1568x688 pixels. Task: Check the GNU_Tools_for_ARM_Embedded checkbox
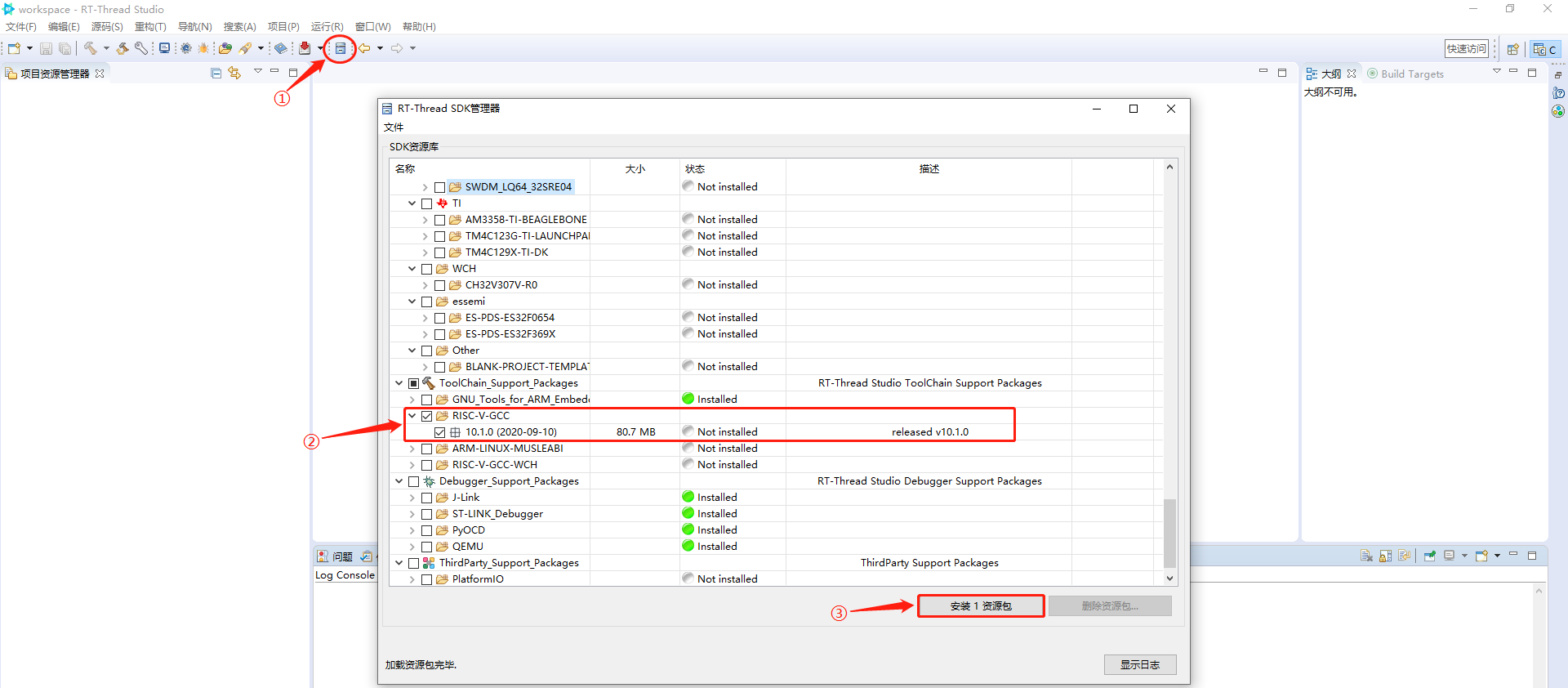point(427,400)
